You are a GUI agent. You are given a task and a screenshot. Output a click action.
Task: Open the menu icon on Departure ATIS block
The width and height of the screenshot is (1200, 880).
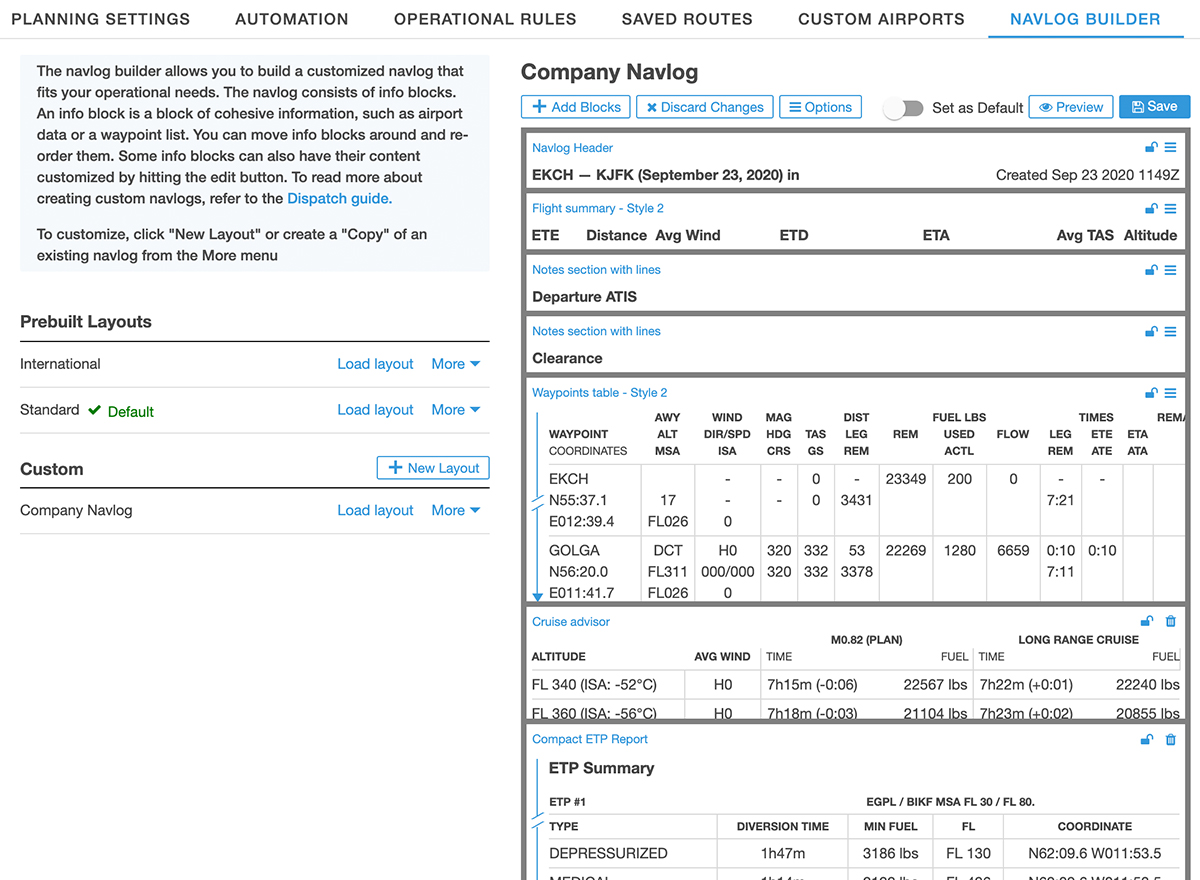coord(1170,270)
